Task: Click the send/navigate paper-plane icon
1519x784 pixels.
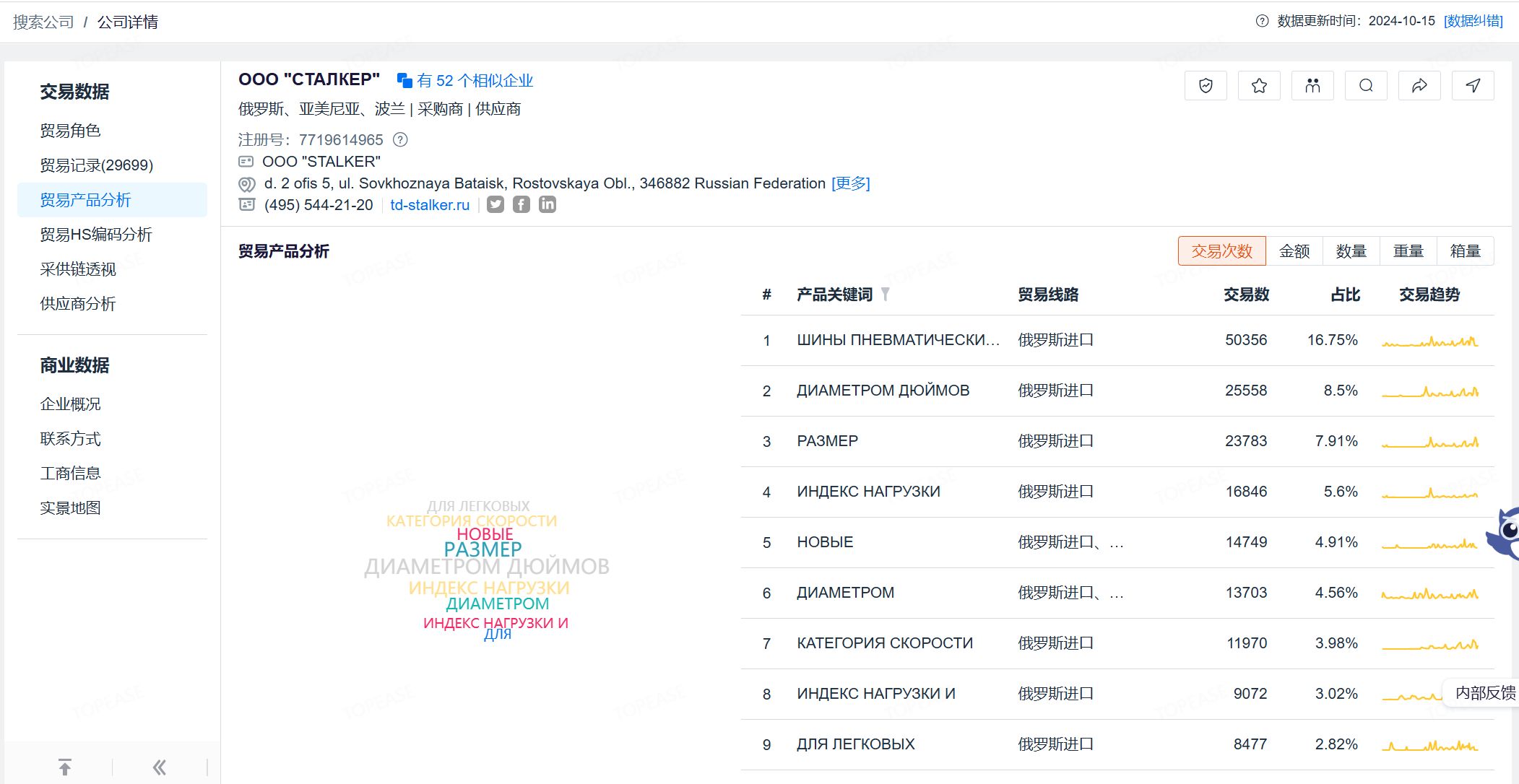Action: [x=1472, y=85]
